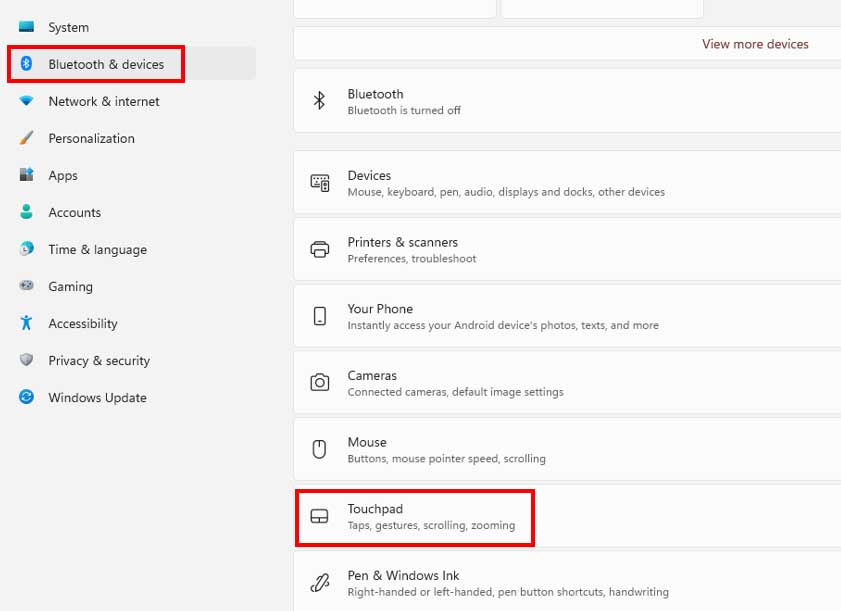The image size is (841, 611).
Task: Open Mouse settings entry
Action: click(x=567, y=449)
